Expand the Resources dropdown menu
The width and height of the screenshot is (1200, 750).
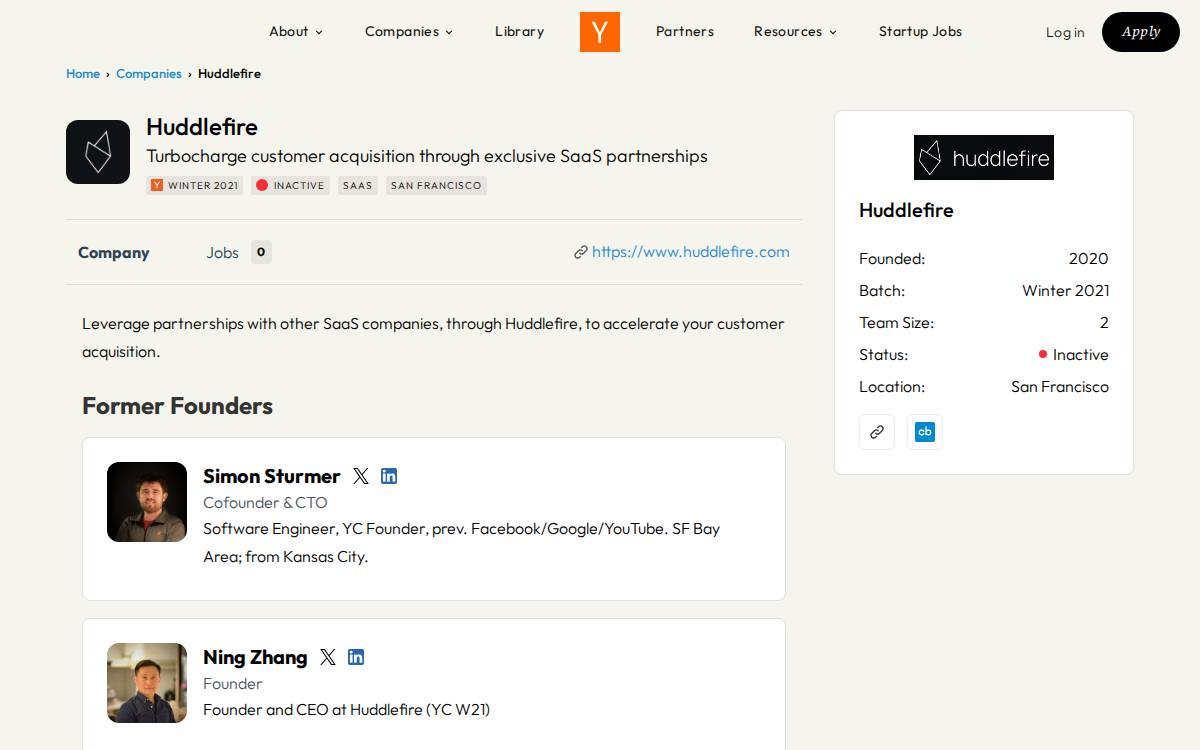coord(795,31)
